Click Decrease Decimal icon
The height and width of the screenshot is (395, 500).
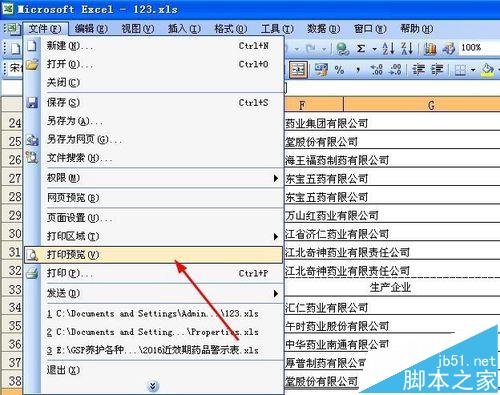[x=395, y=70]
